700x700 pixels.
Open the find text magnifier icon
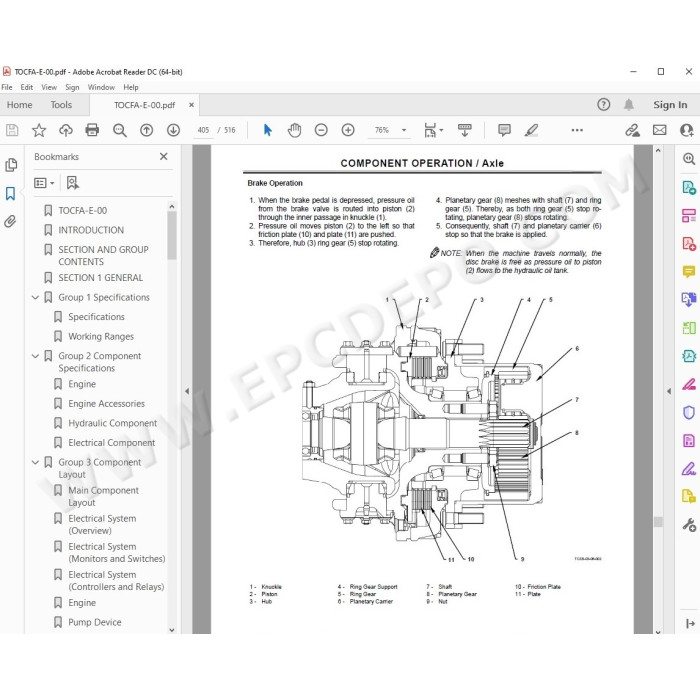click(120, 130)
